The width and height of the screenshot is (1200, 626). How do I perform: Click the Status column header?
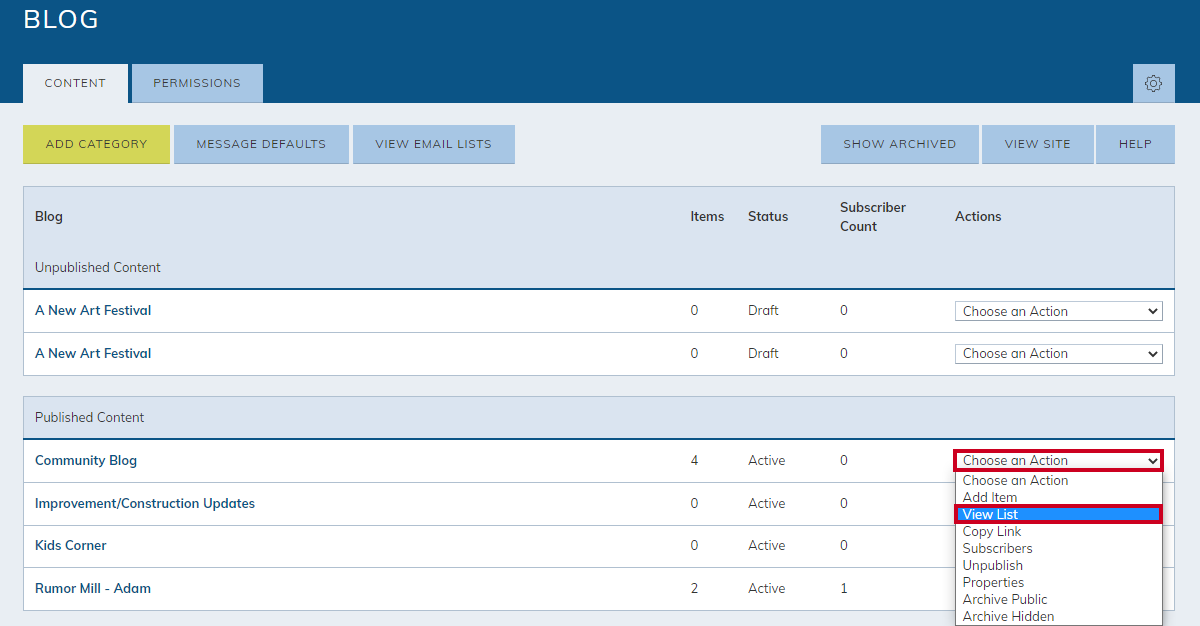(x=768, y=216)
